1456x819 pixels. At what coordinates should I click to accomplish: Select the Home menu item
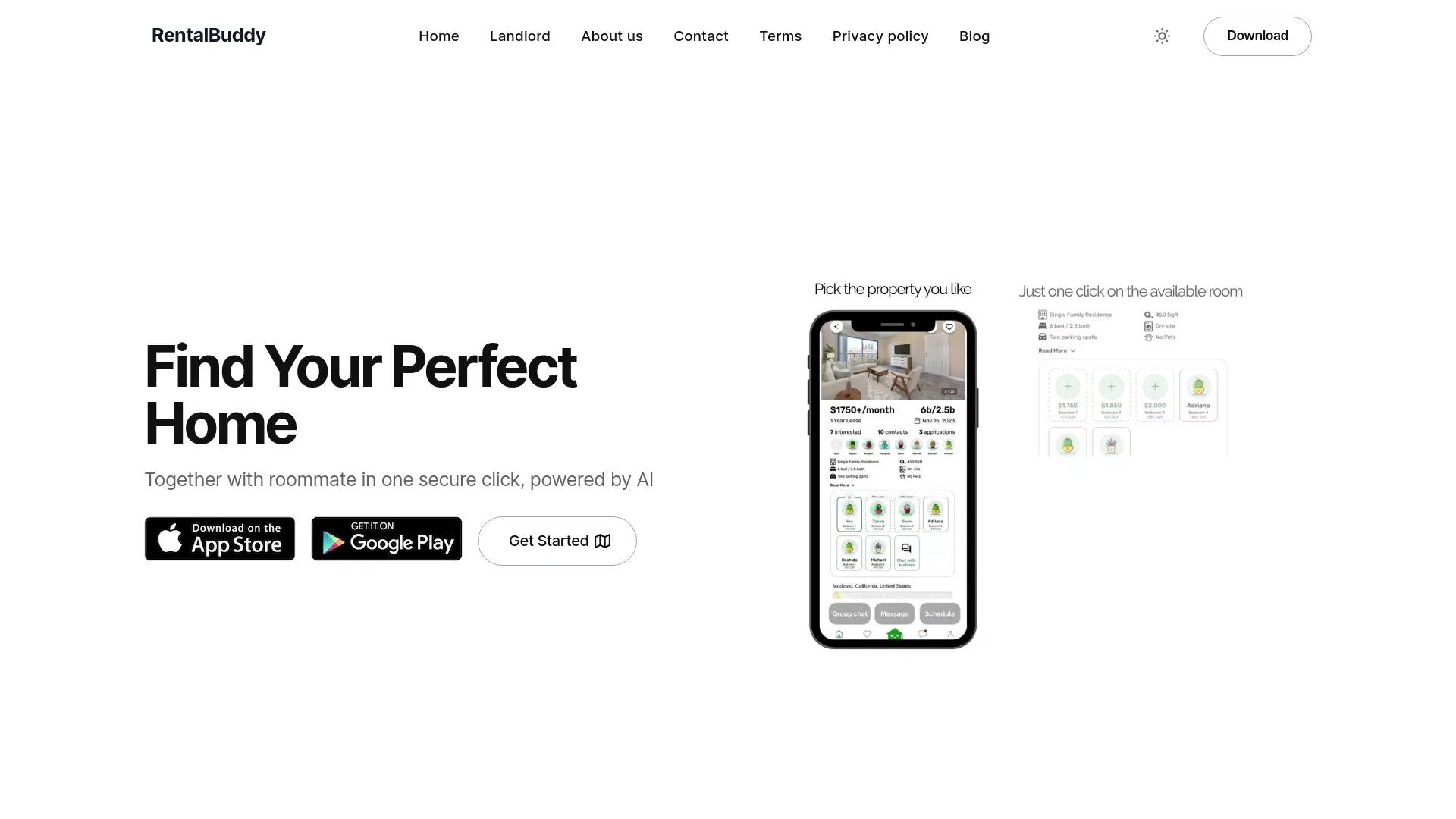click(x=438, y=36)
